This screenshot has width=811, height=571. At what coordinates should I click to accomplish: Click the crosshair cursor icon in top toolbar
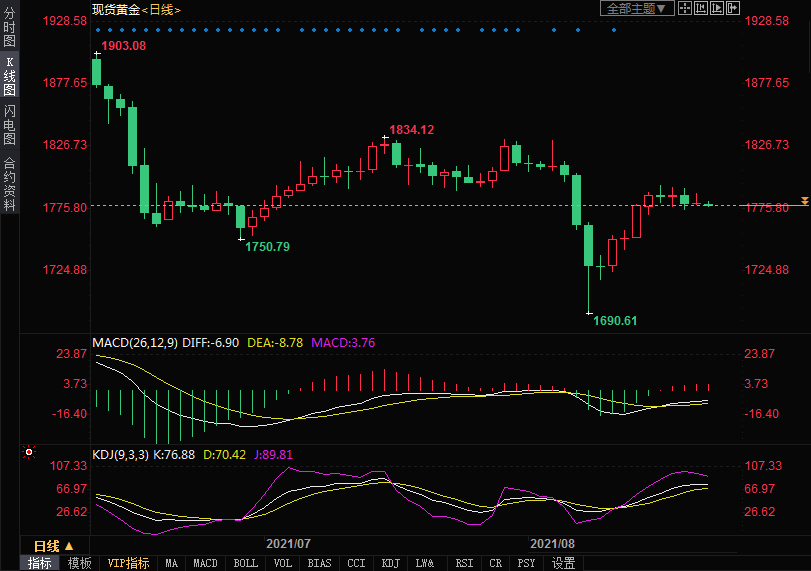pos(685,8)
